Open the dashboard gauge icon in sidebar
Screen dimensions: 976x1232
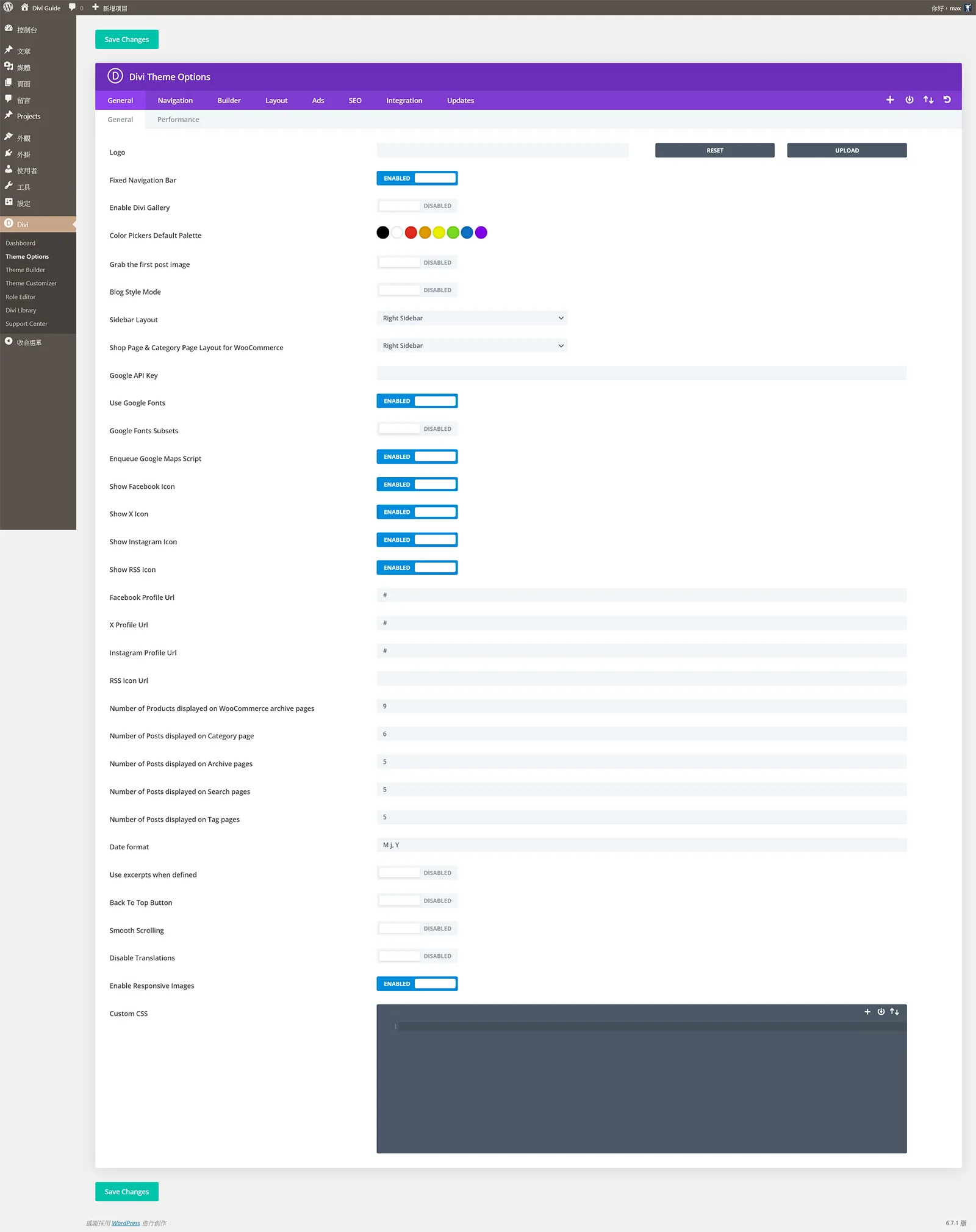pos(9,29)
